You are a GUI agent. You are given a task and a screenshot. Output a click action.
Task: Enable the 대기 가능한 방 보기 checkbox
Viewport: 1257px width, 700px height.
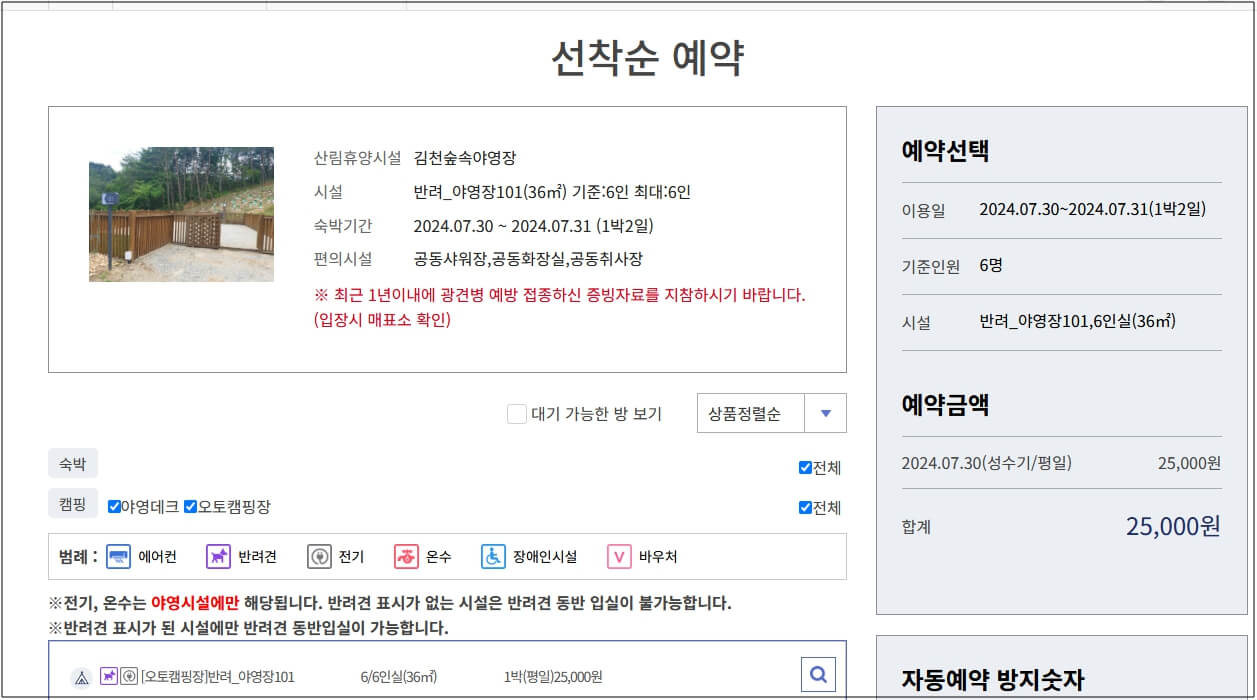coord(516,414)
